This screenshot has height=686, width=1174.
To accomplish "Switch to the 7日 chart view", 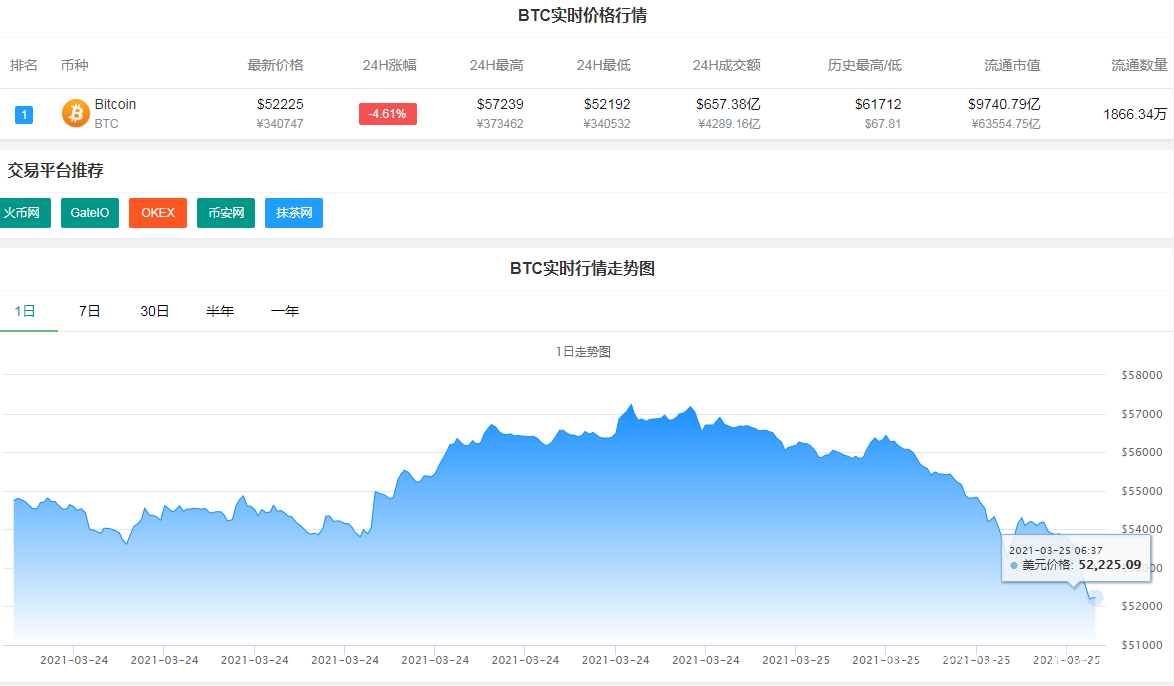I will click(x=88, y=311).
